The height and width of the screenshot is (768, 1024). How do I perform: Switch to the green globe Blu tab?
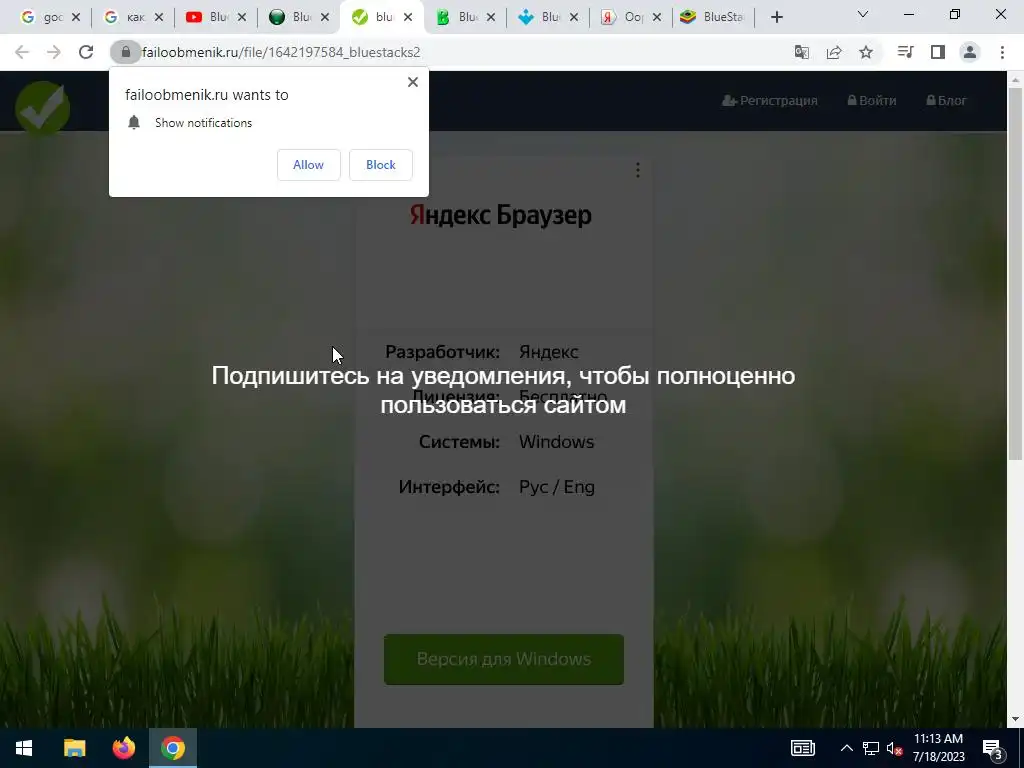point(293,18)
